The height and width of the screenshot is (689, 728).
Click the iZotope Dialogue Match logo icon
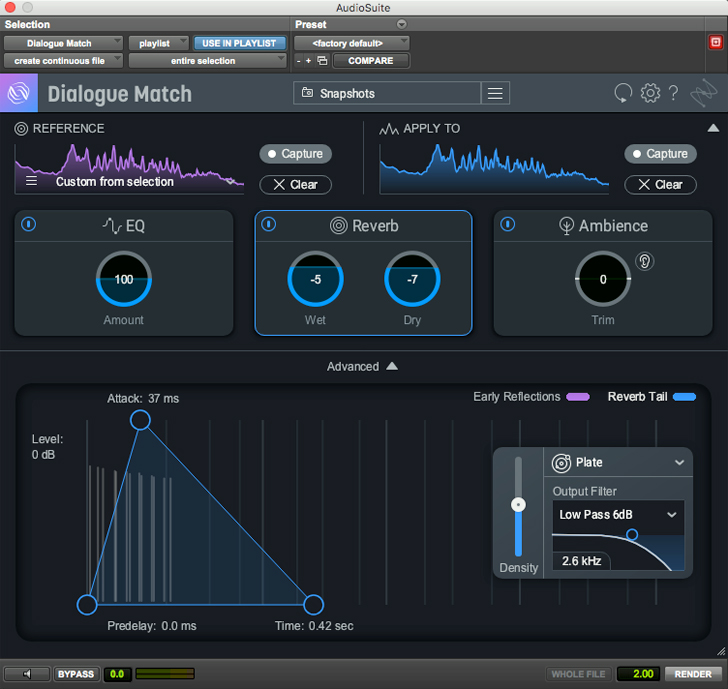point(19,93)
